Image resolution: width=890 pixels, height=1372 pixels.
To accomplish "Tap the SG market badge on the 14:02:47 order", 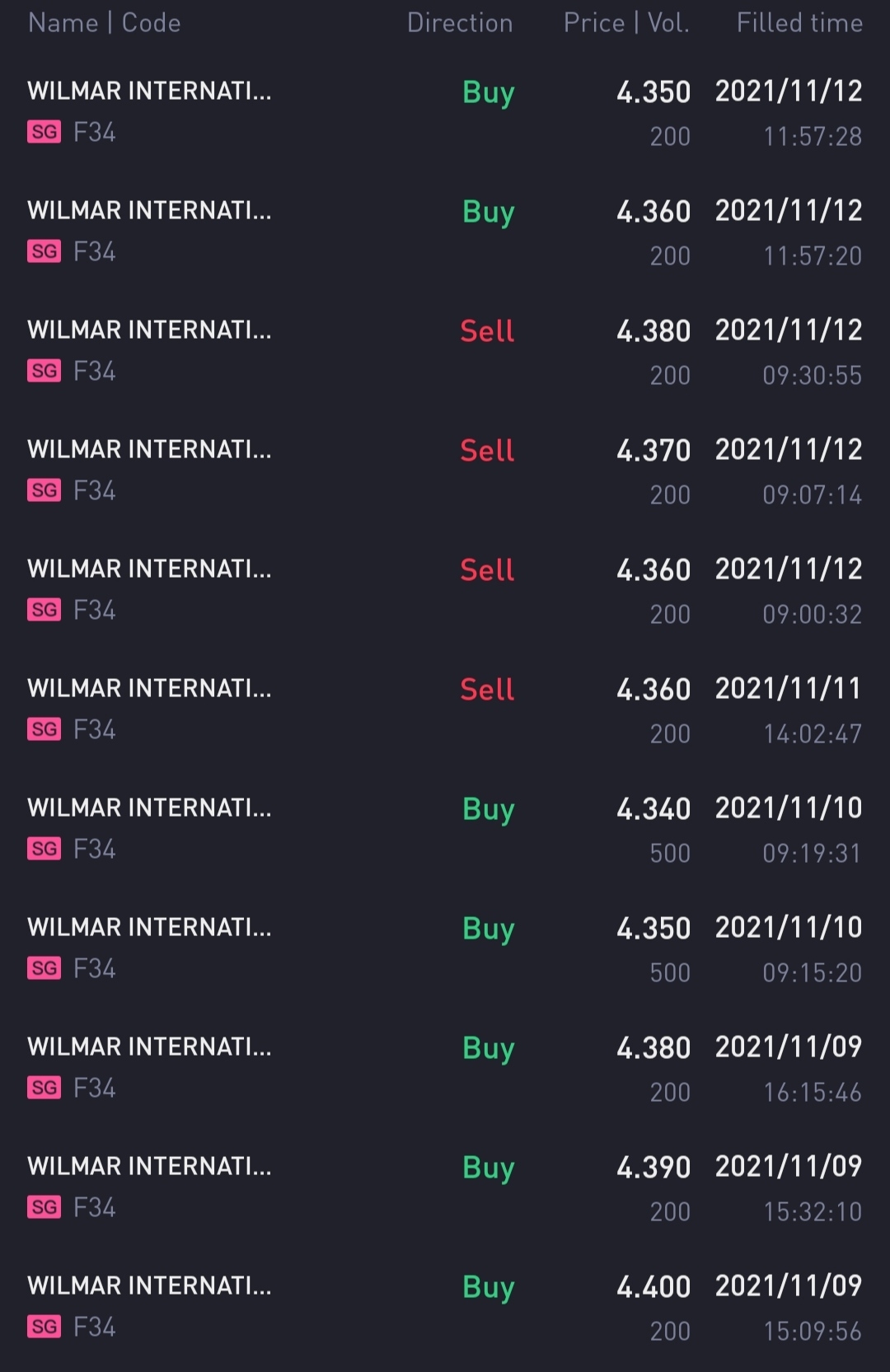I will click(44, 729).
